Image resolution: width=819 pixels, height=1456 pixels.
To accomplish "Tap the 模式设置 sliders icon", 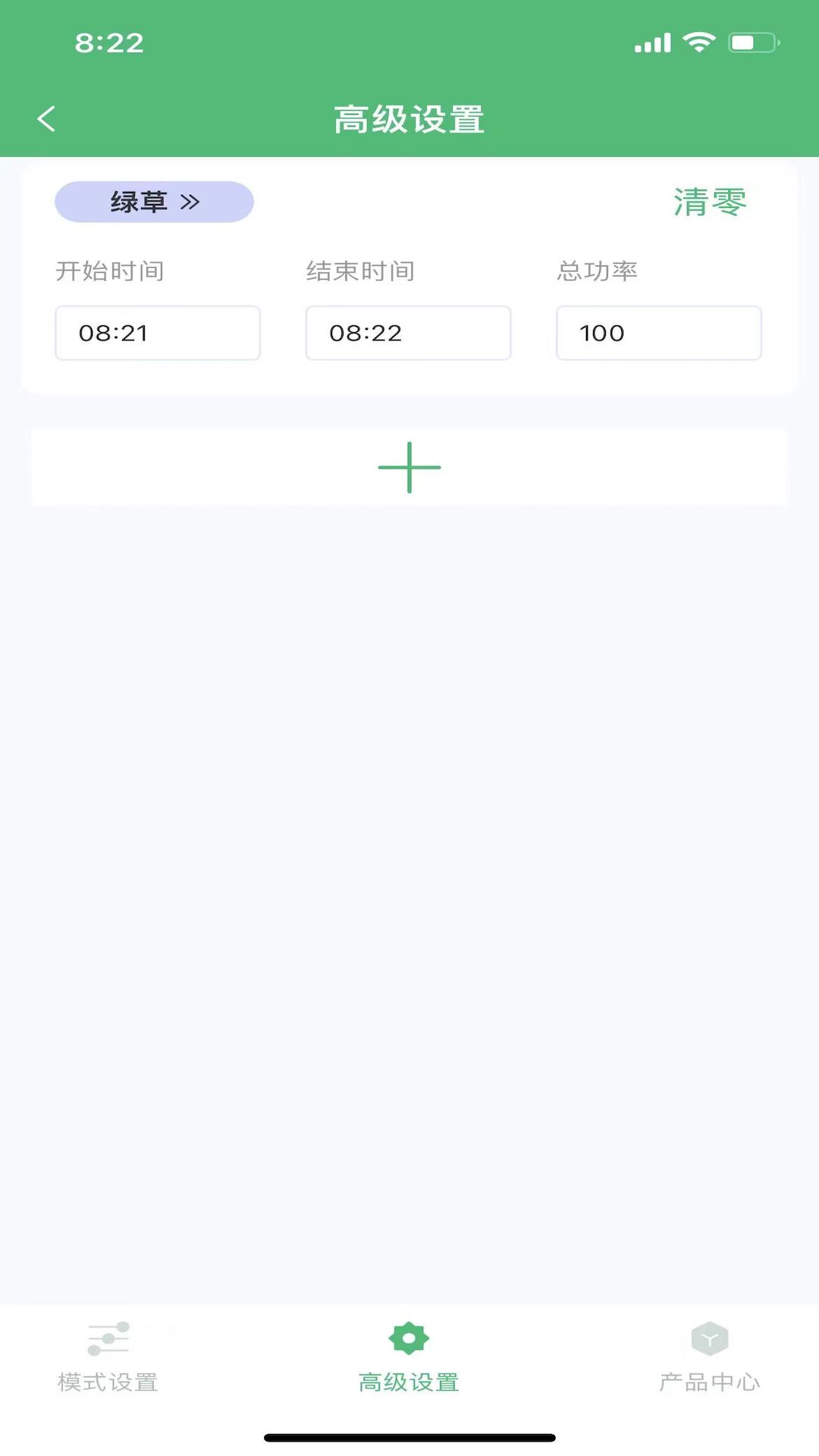I will (108, 1339).
